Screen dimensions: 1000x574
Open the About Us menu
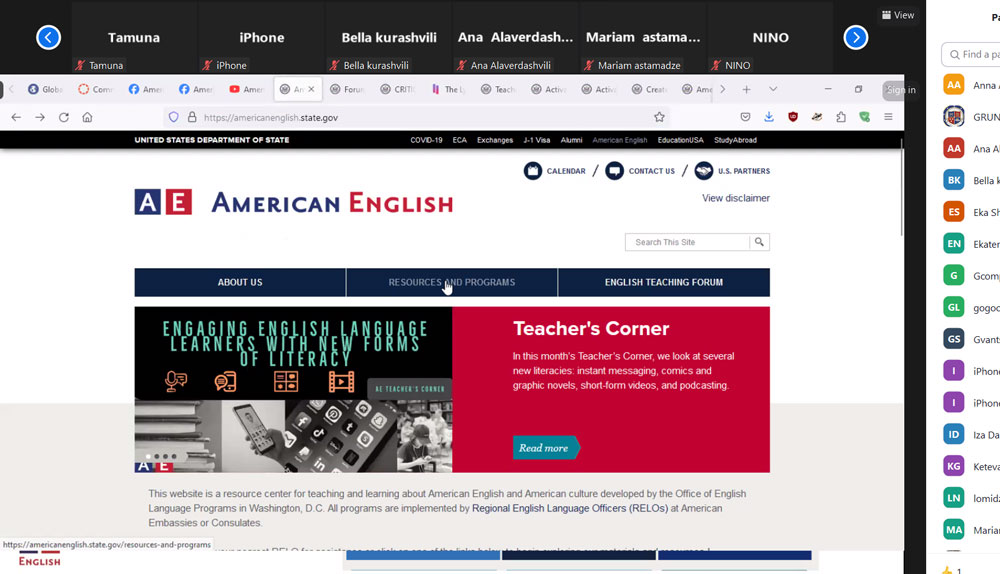(x=240, y=282)
